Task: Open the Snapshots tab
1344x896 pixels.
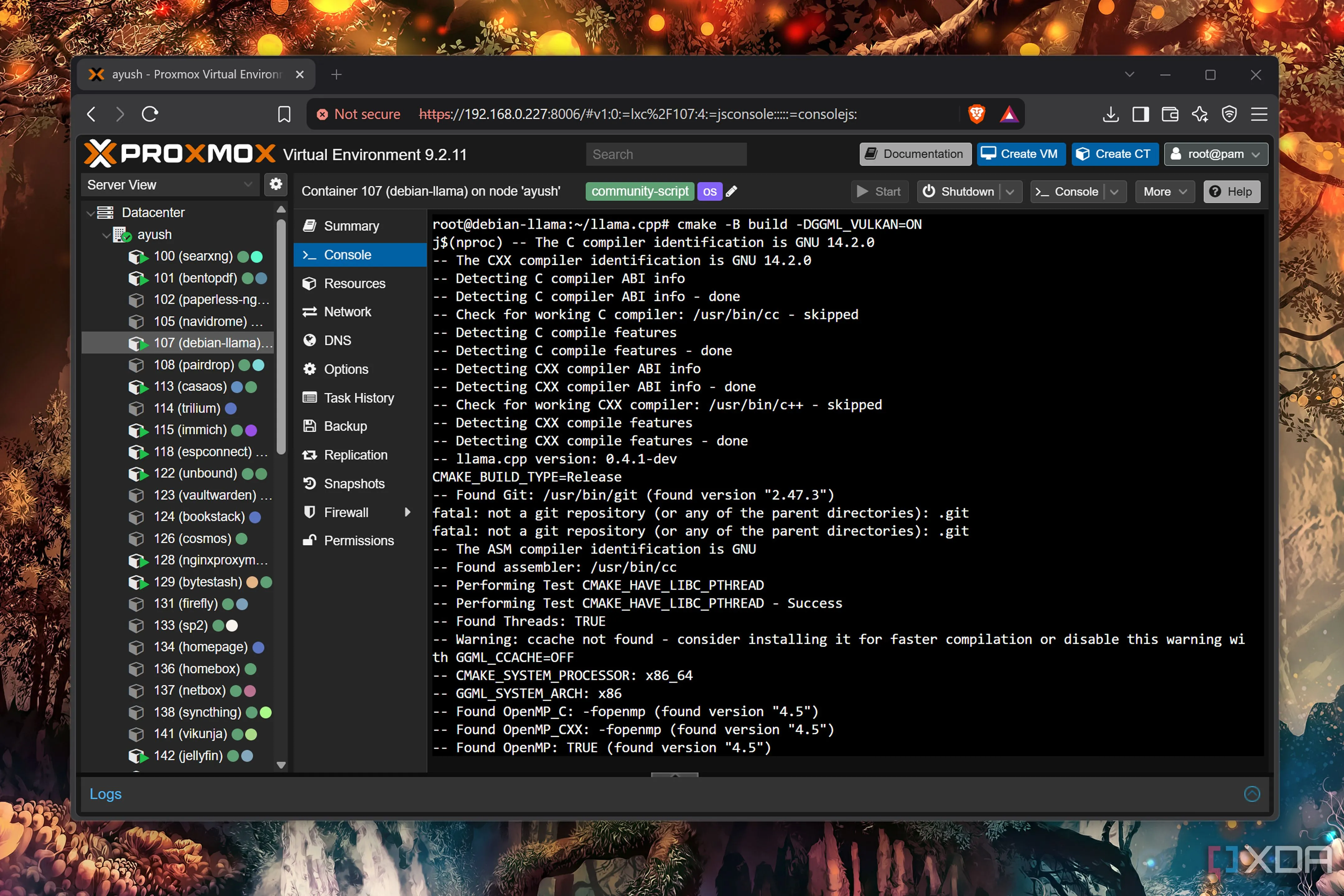Action: tap(360, 483)
